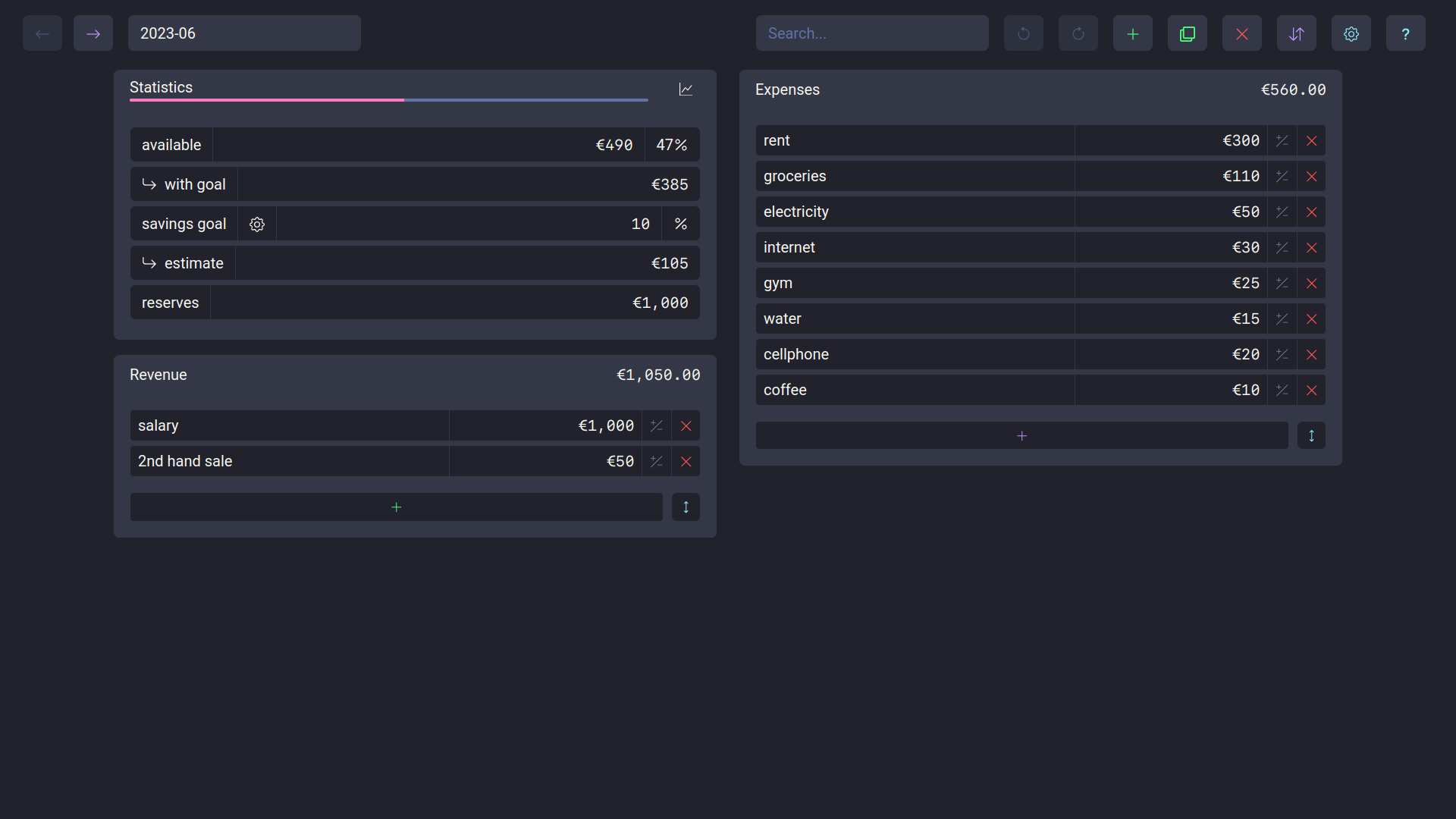Remove the salary revenue row
The height and width of the screenshot is (819, 1456).
(686, 425)
